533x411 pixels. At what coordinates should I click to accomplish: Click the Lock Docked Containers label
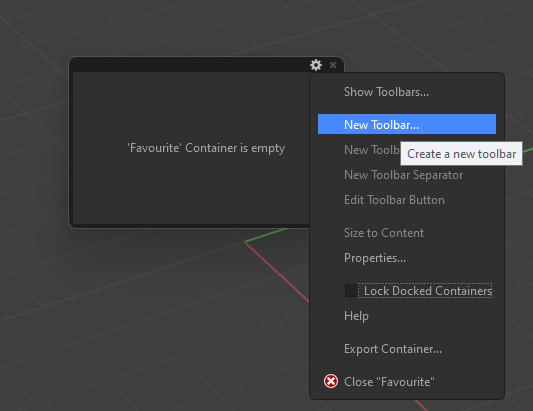pos(428,291)
